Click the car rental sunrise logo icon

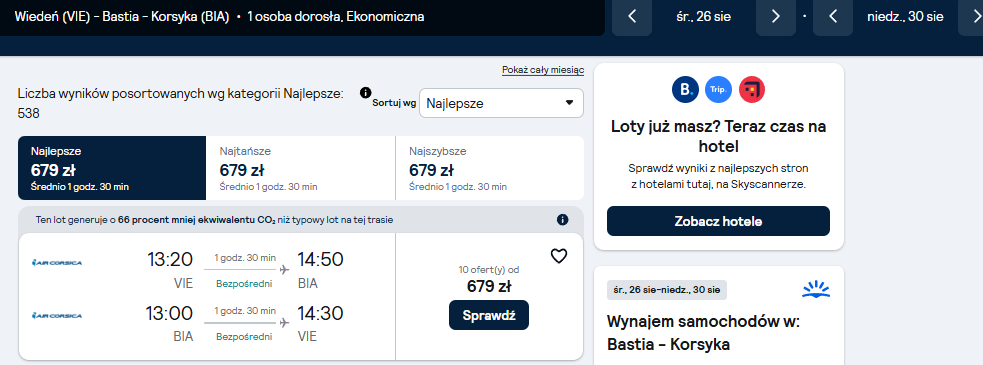[x=816, y=289]
